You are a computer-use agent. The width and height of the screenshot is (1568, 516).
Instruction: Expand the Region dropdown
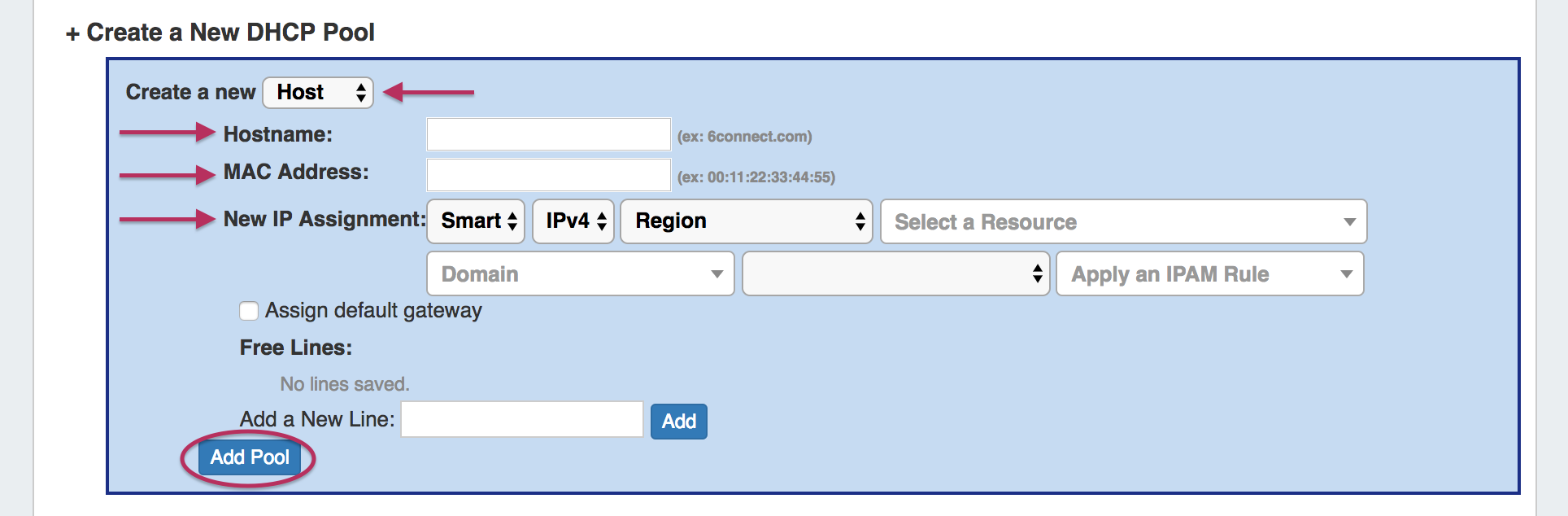[x=746, y=221]
